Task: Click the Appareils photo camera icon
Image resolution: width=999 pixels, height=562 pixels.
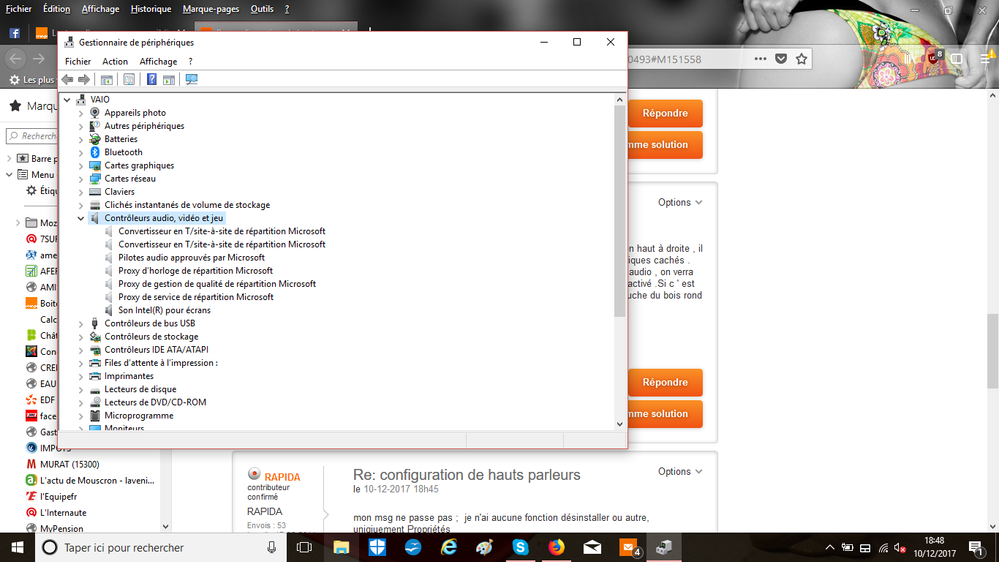Action: (95, 113)
